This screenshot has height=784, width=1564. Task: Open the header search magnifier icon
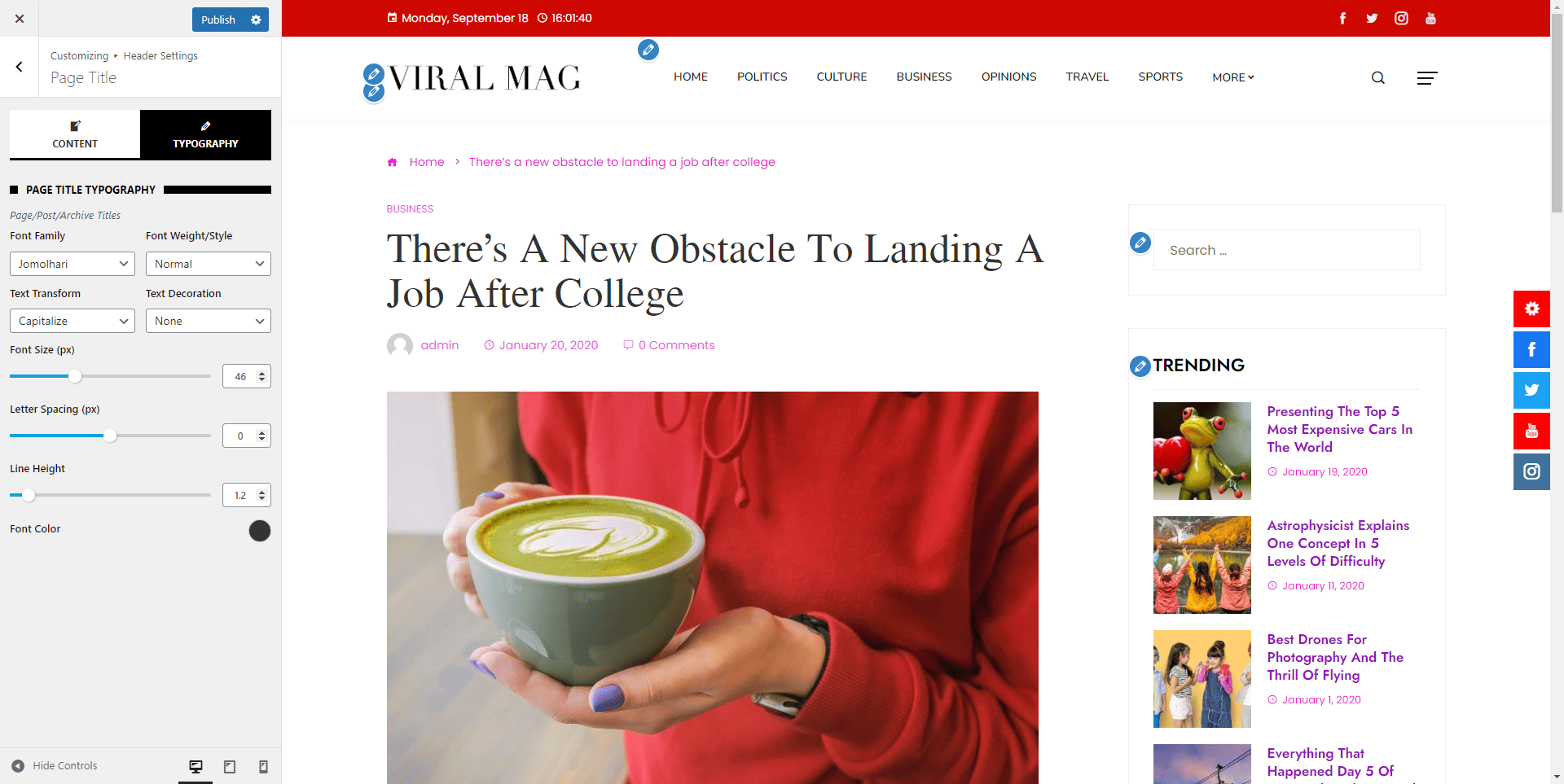pos(1377,78)
